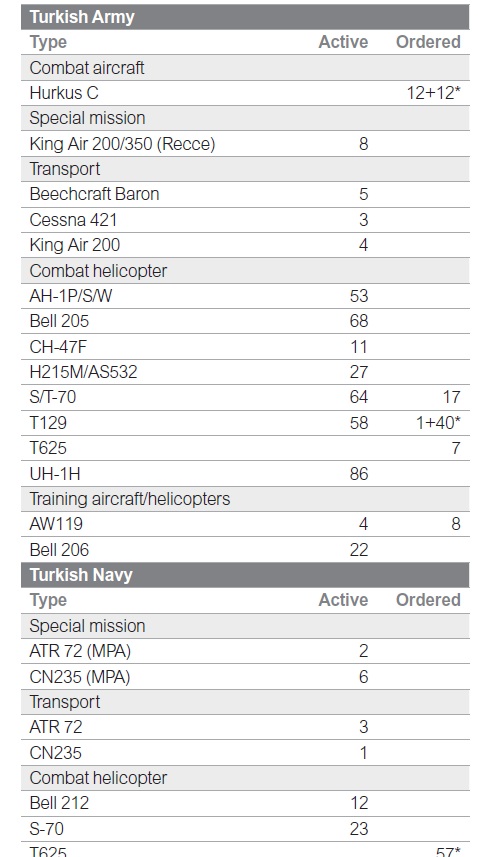This screenshot has width=487, height=857.
Task: Click the ATR 72 (MPA) row
Action: click(245, 651)
